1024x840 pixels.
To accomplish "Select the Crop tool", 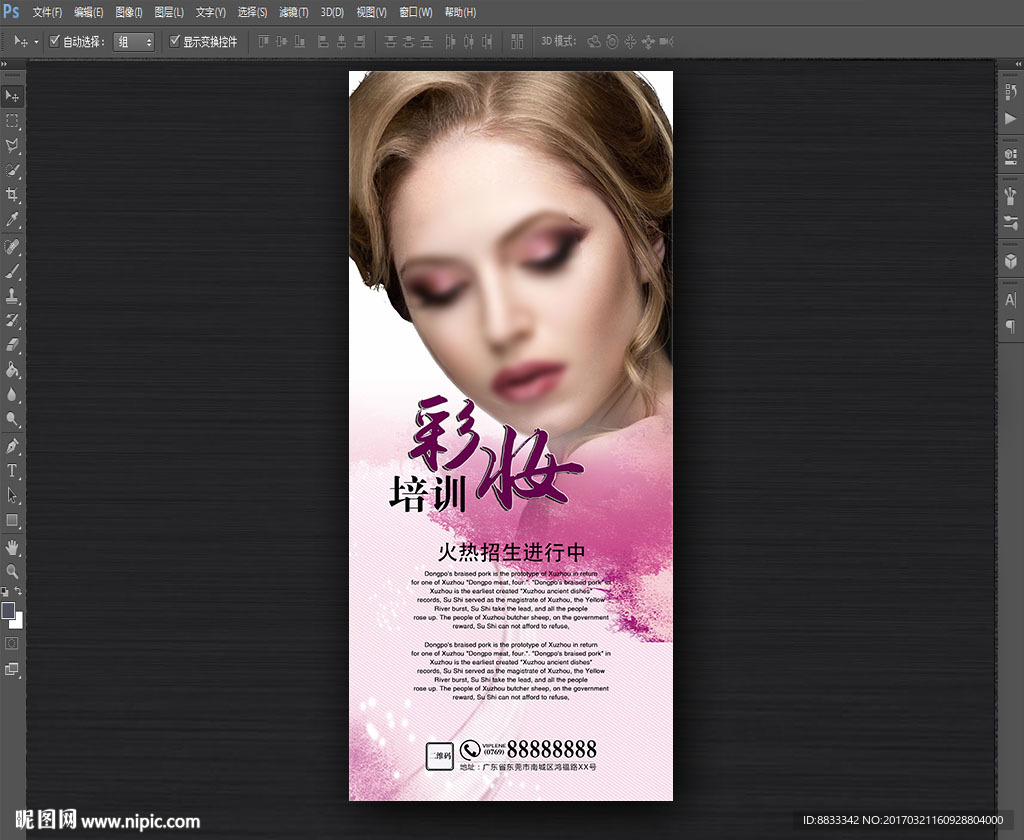I will click(x=13, y=194).
